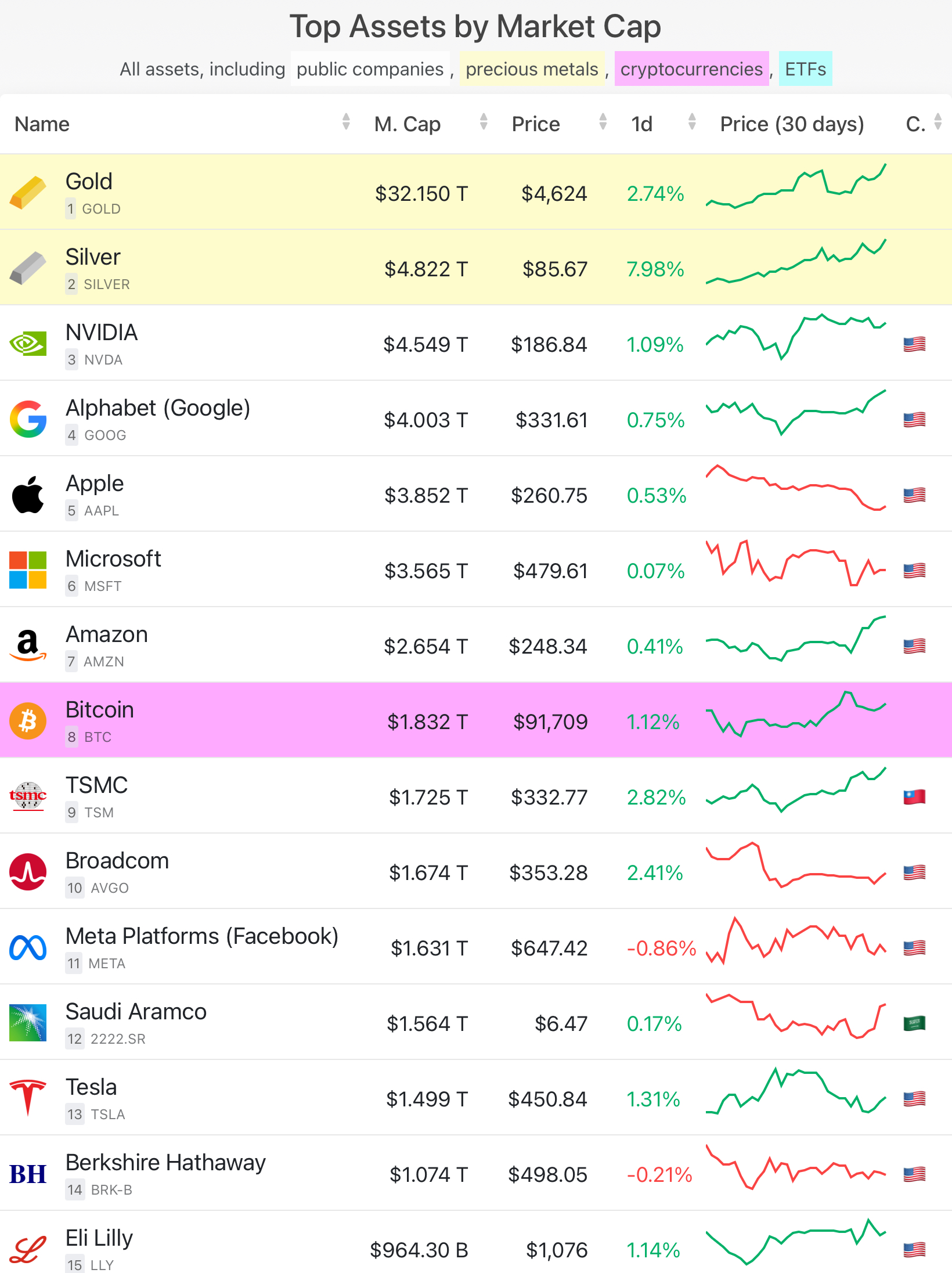Click Amazon market cap $2.654 T

(x=426, y=646)
